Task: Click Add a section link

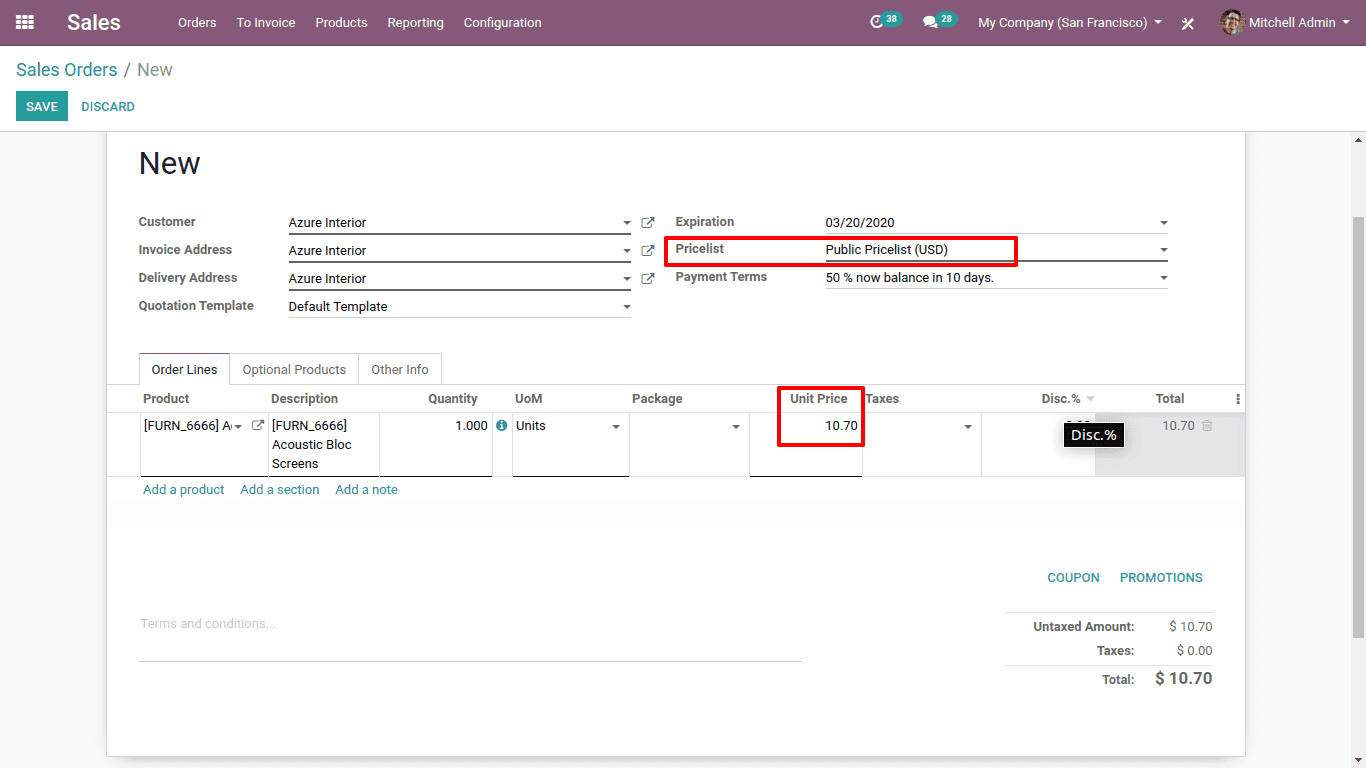Action: tap(280, 490)
